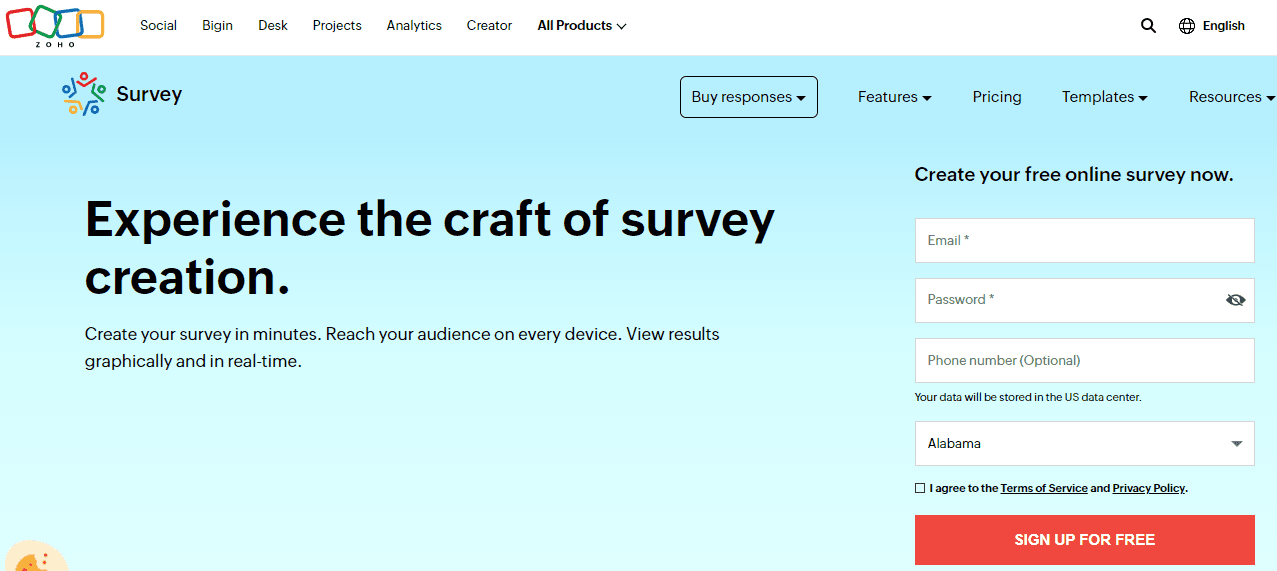Screen dimensions: 1277x571
Task: Expand the Resources menu
Action: click(x=1232, y=97)
